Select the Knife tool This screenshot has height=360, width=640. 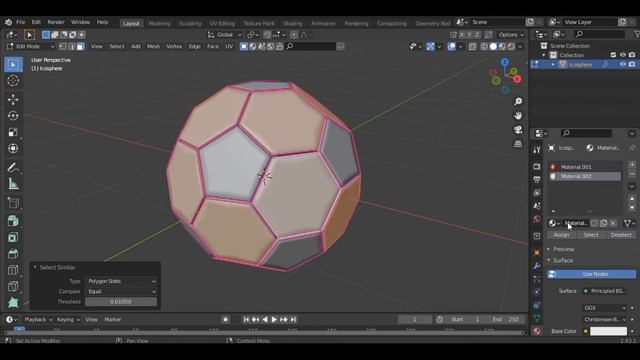point(13,286)
